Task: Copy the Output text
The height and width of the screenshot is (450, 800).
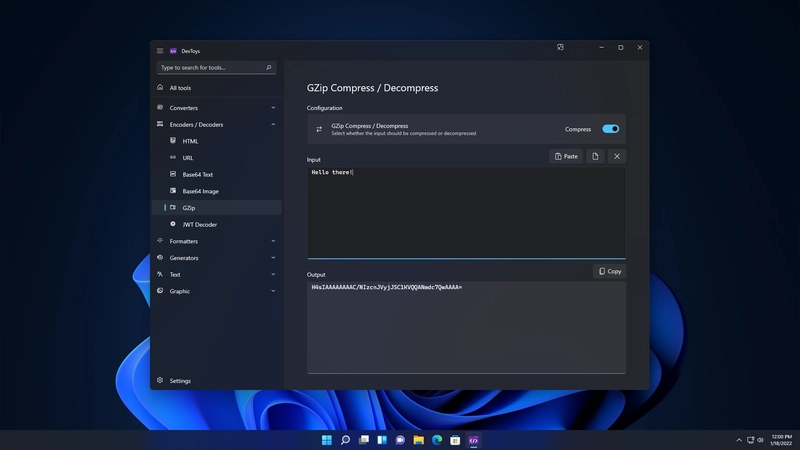Action: pyautogui.click(x=610, y=271)
